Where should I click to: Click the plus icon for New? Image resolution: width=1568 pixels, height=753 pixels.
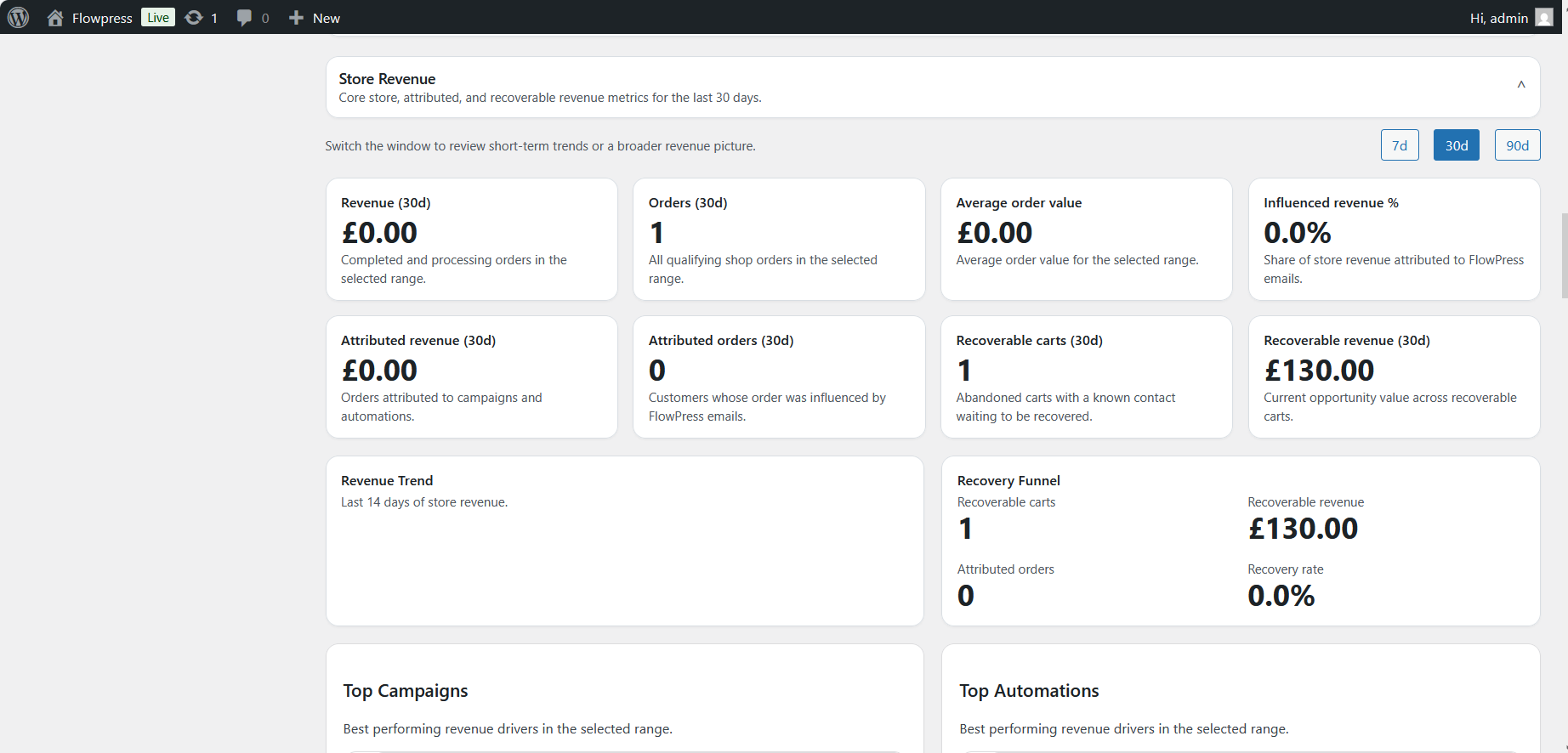point(296,18)
